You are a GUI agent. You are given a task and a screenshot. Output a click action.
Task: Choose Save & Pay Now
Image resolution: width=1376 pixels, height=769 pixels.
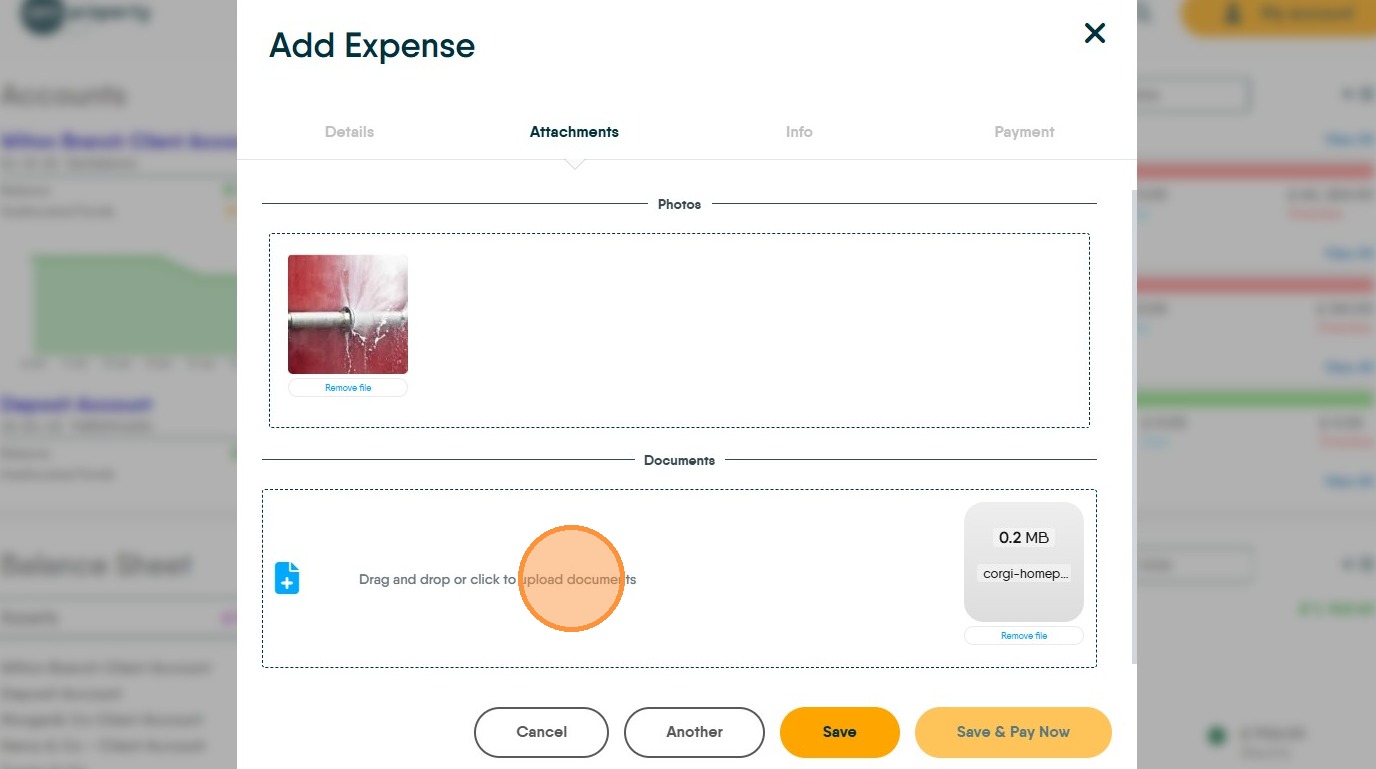[x=1013, y=732]
